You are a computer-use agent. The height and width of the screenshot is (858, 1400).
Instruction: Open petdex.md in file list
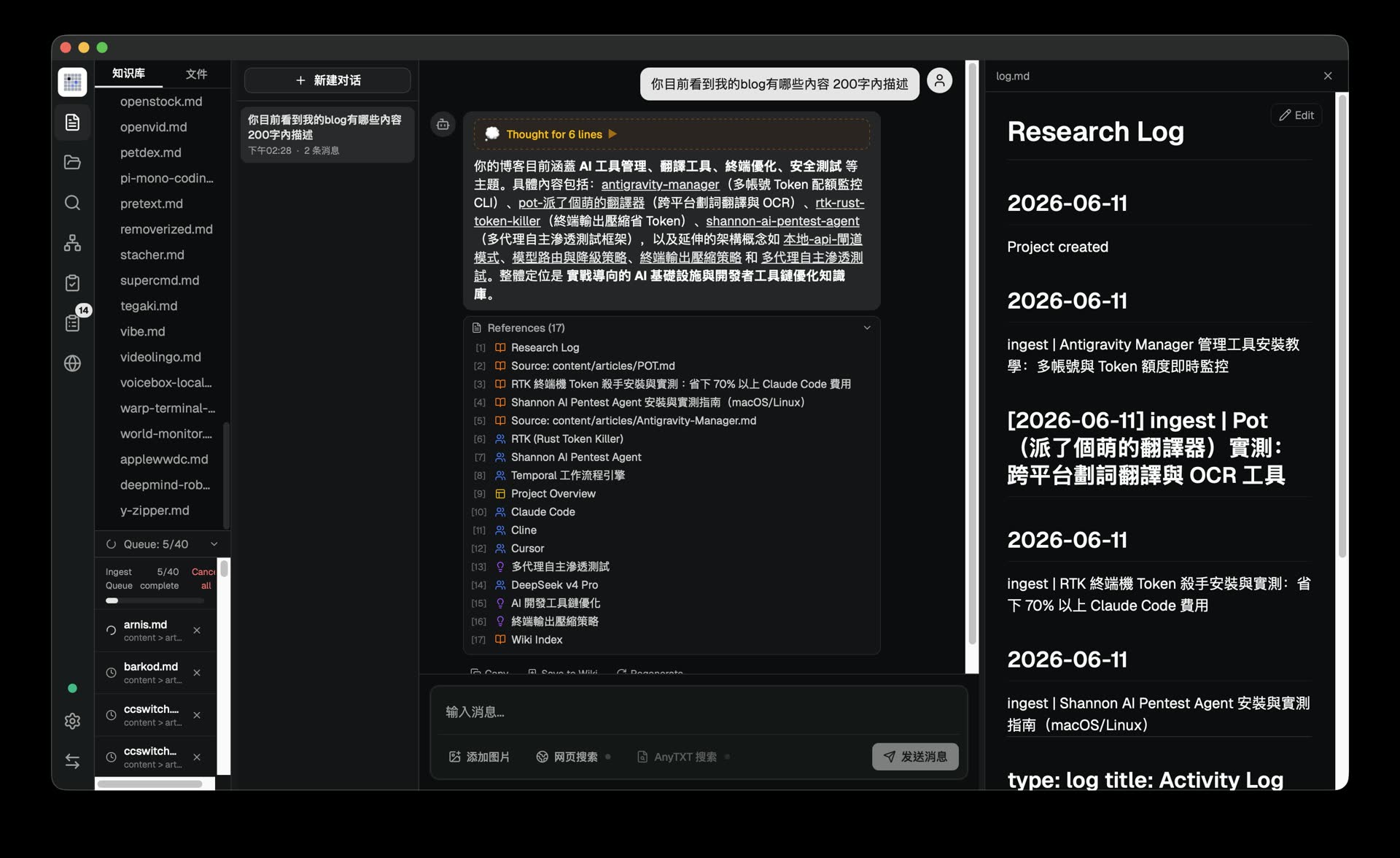(151, 152)
